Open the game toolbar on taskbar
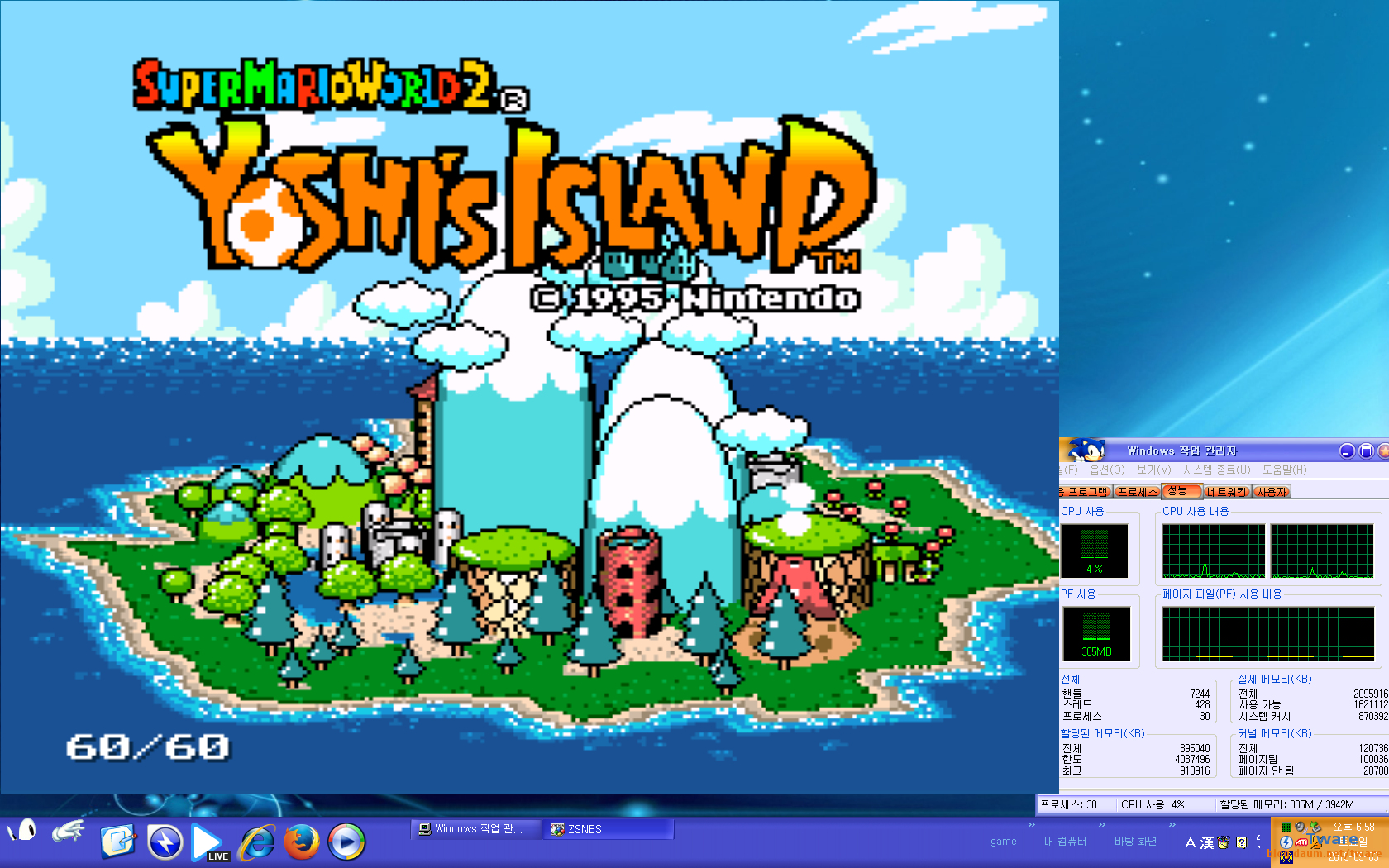The height and width of the screenshot is (868, 1389). (1004, 841)
